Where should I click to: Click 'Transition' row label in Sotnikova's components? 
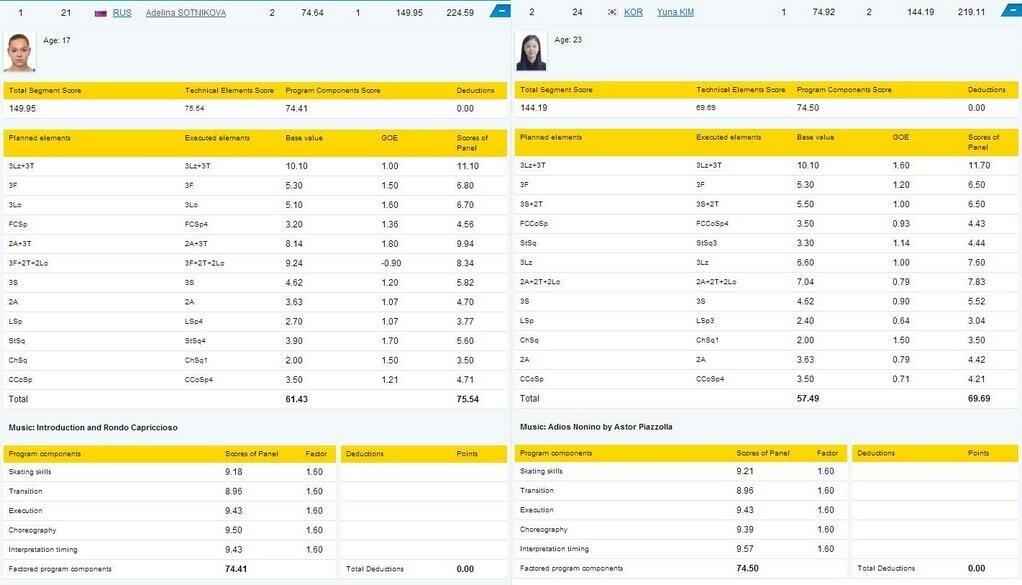(25, 492)
